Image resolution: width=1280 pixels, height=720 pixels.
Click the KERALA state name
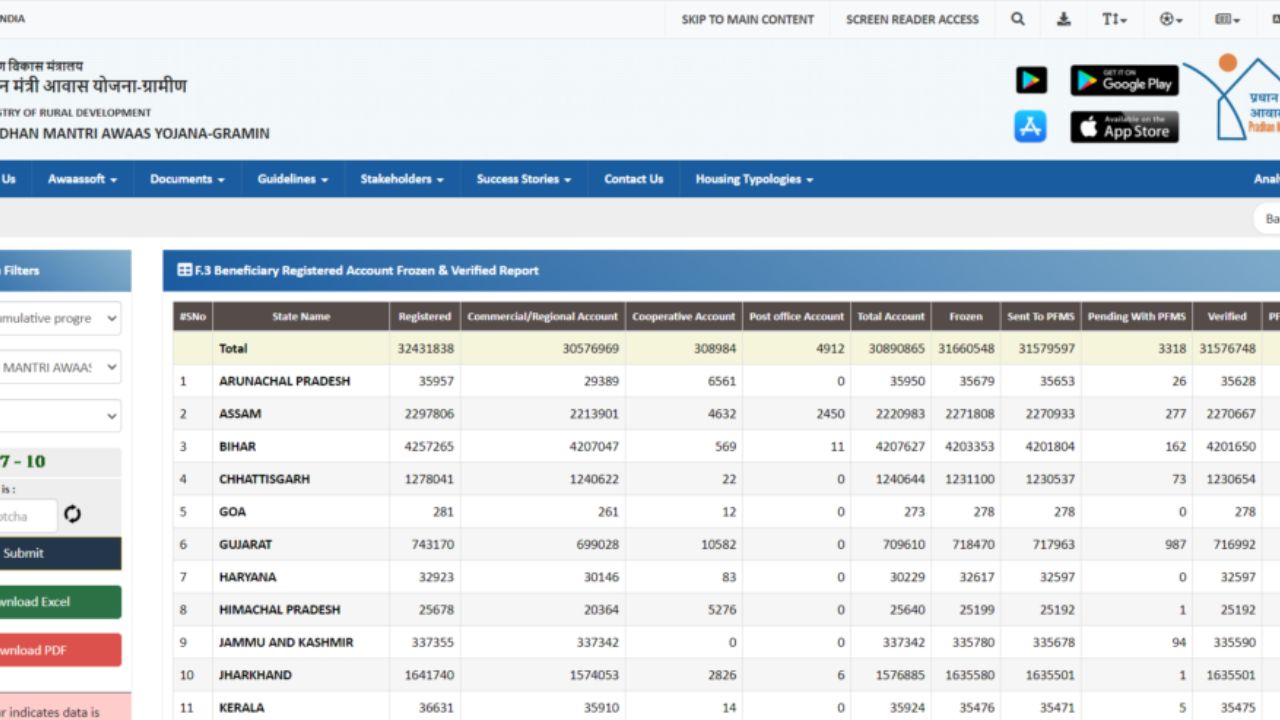pyautogui.click(x=242, y=708)
